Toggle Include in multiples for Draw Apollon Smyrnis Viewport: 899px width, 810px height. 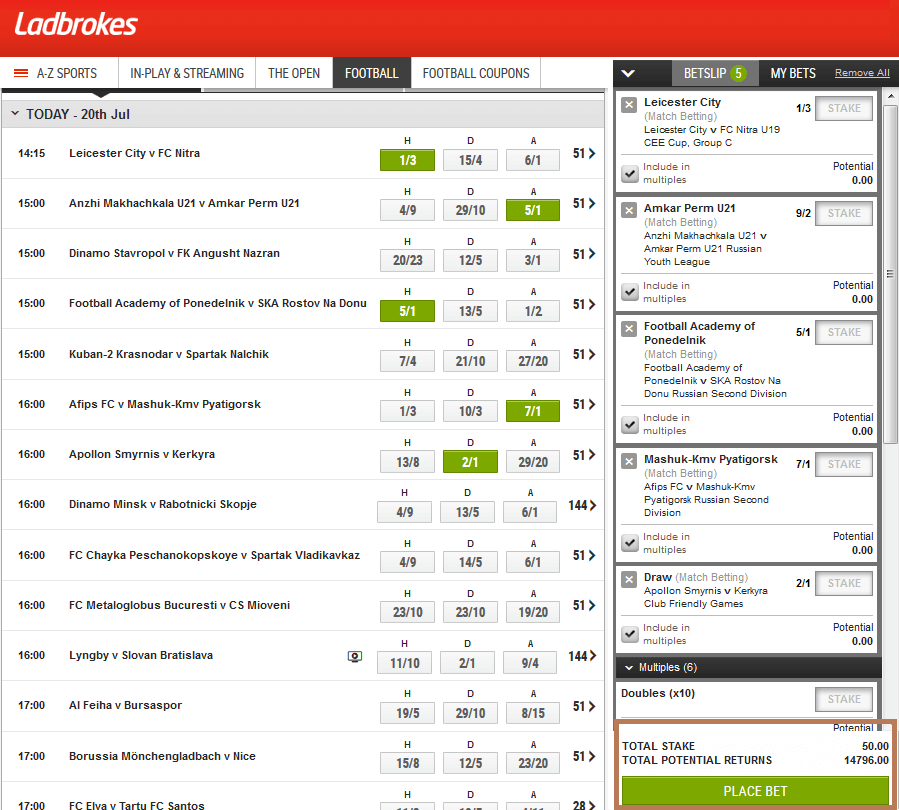tap(630, 634)
